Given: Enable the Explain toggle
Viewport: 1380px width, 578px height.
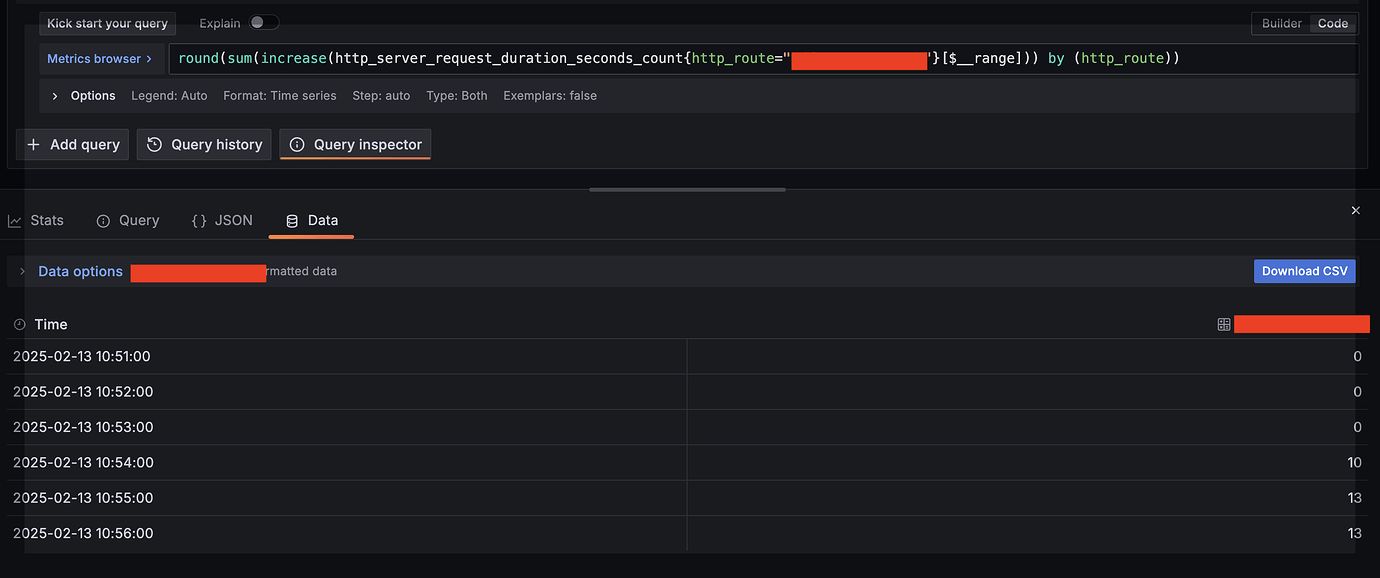Looking at the screenshot, I should coord(264,21).
